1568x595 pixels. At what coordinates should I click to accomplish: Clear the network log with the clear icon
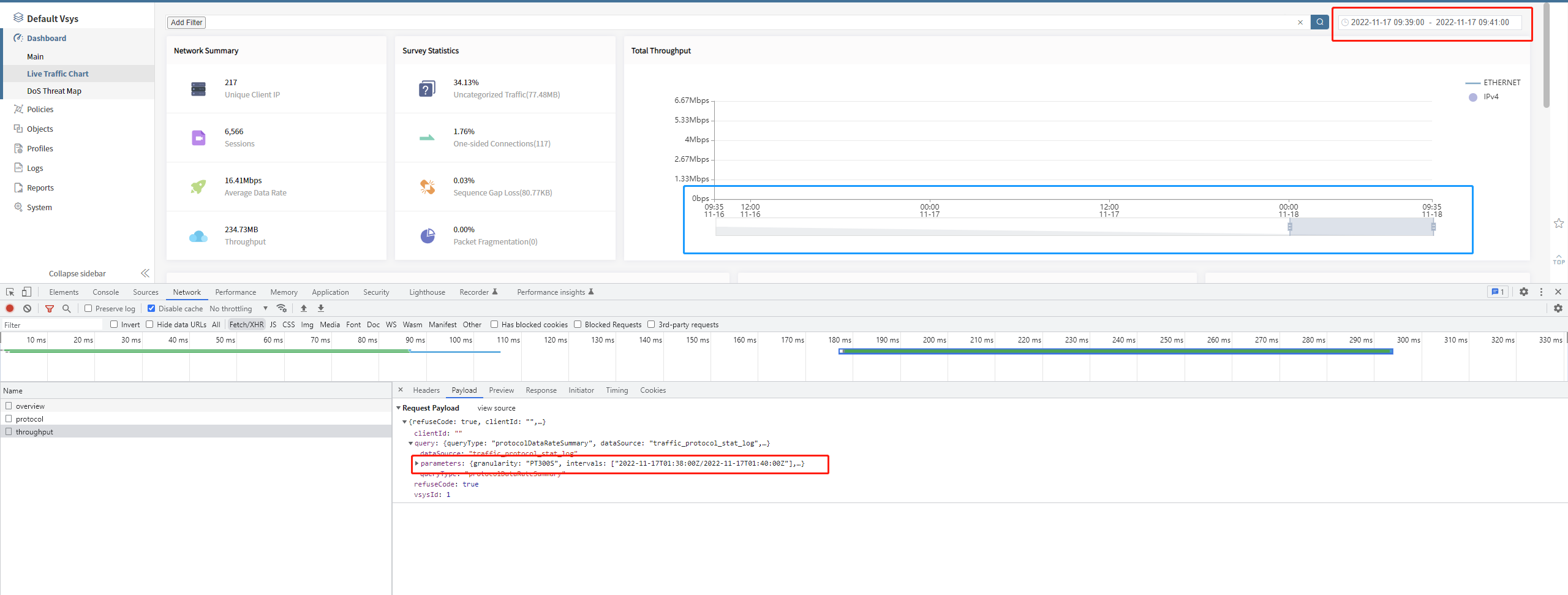click(x=27, y=308)
